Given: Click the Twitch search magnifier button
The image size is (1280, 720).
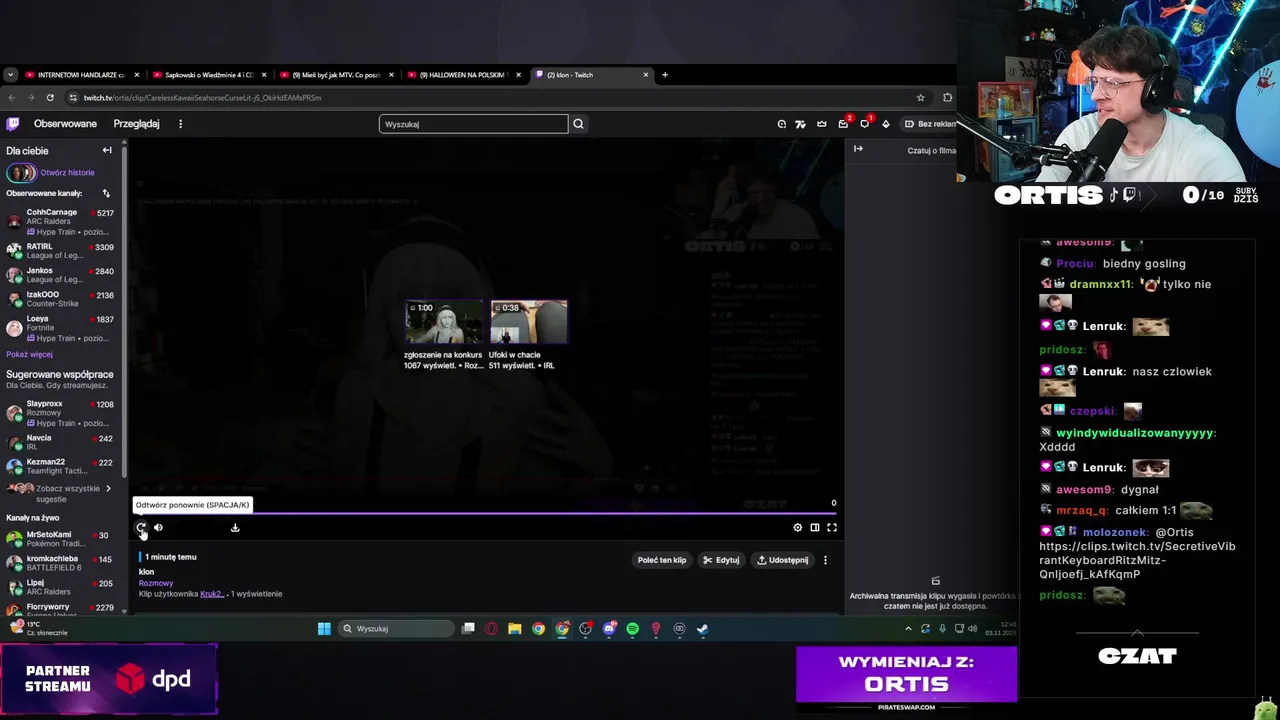Looking at the screenshot, I should pyautogui.click(x=578, y=124).
